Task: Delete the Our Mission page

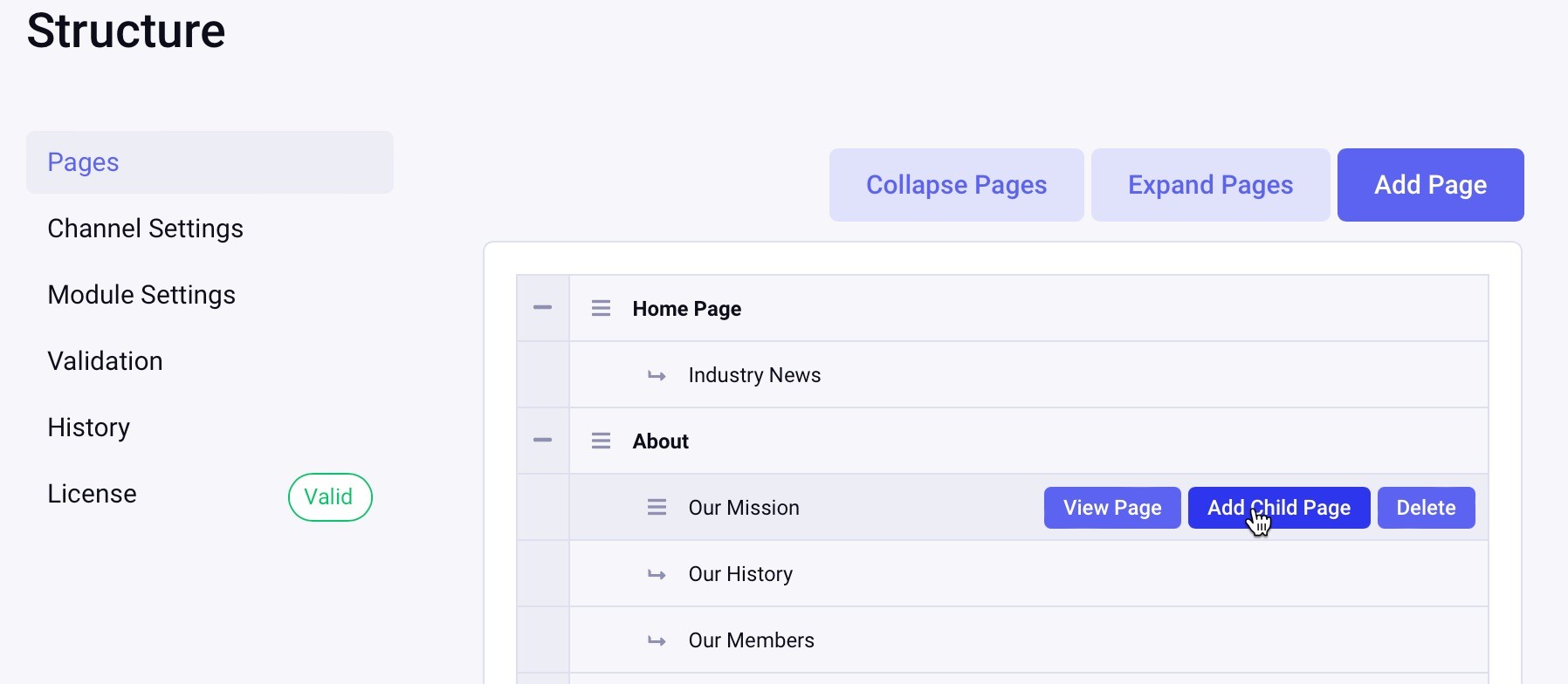Action: pos(1426,508)
